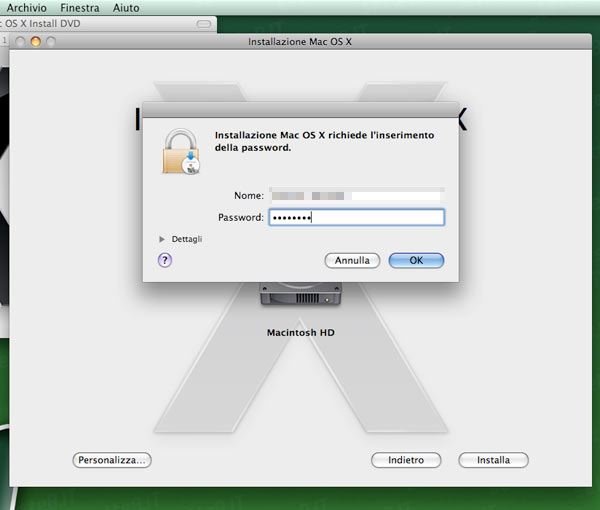600x510 pixels.
Task: Click the Macintosh HD label
Action: (301, 332)
